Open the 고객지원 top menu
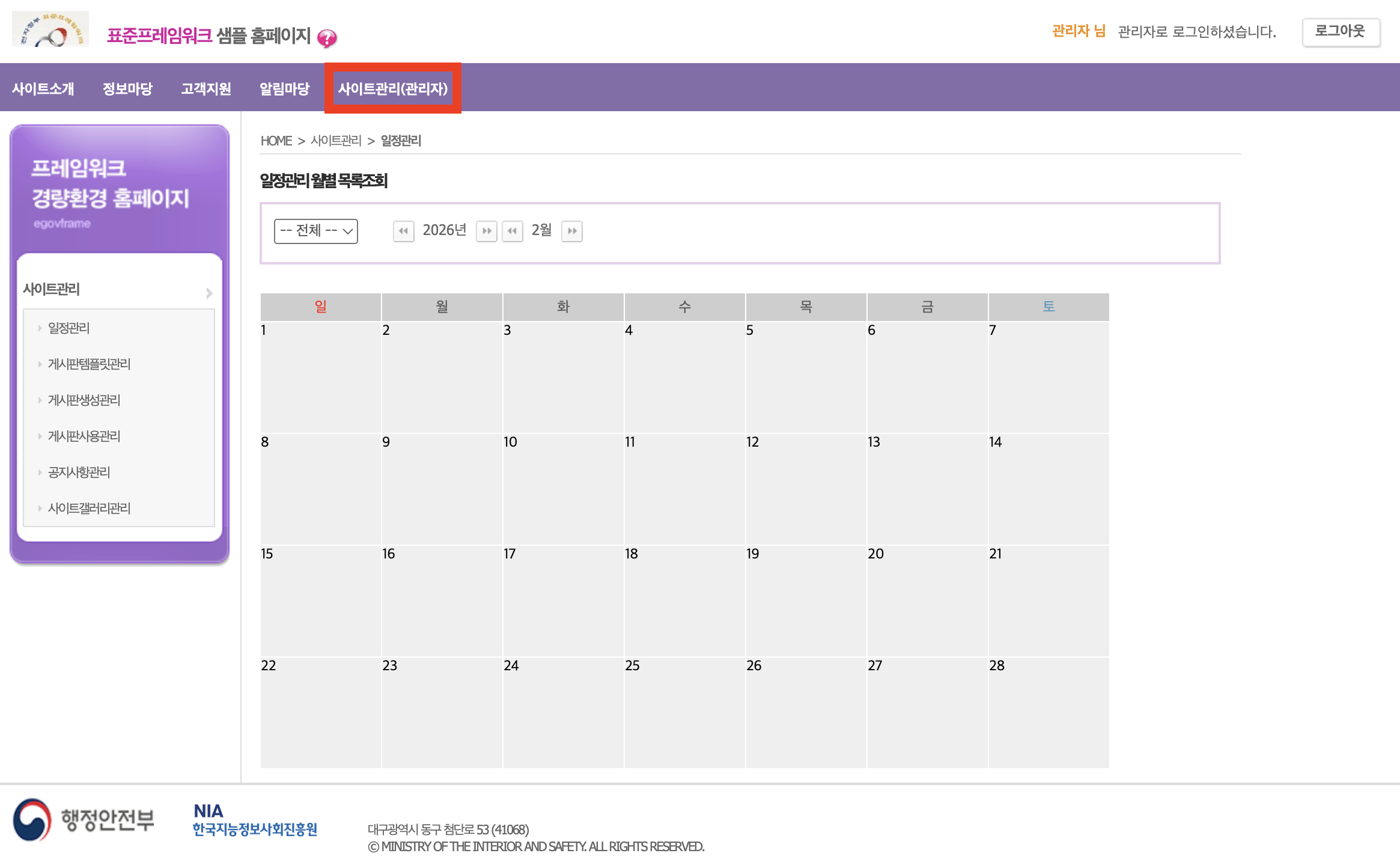Image resolution: width=1400 pixels, height=868 pixels. point(206,89)
